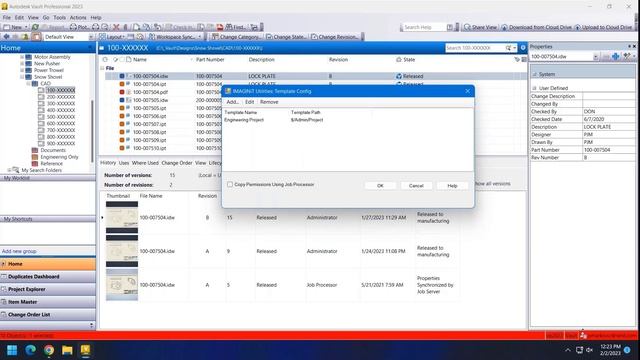
Task: Click the blue Back navigation arrow
Action: pos(7,37)
